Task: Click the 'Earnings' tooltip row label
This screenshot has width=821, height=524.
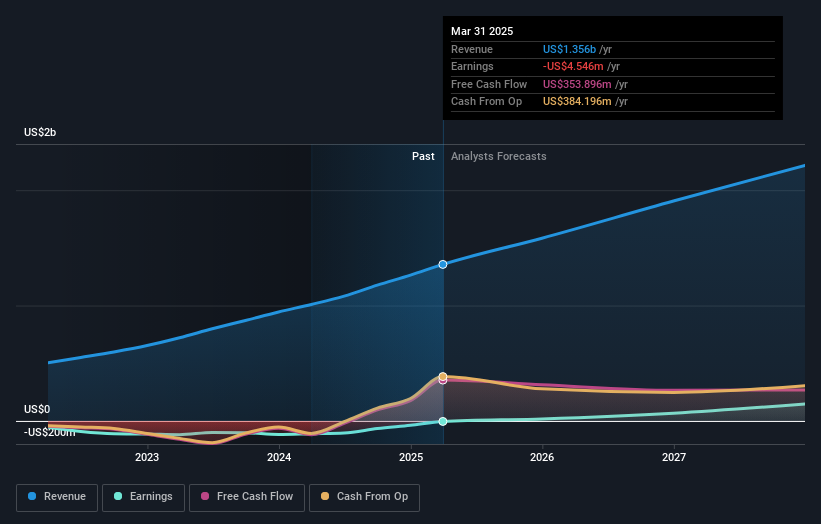Action: point(472,66)
